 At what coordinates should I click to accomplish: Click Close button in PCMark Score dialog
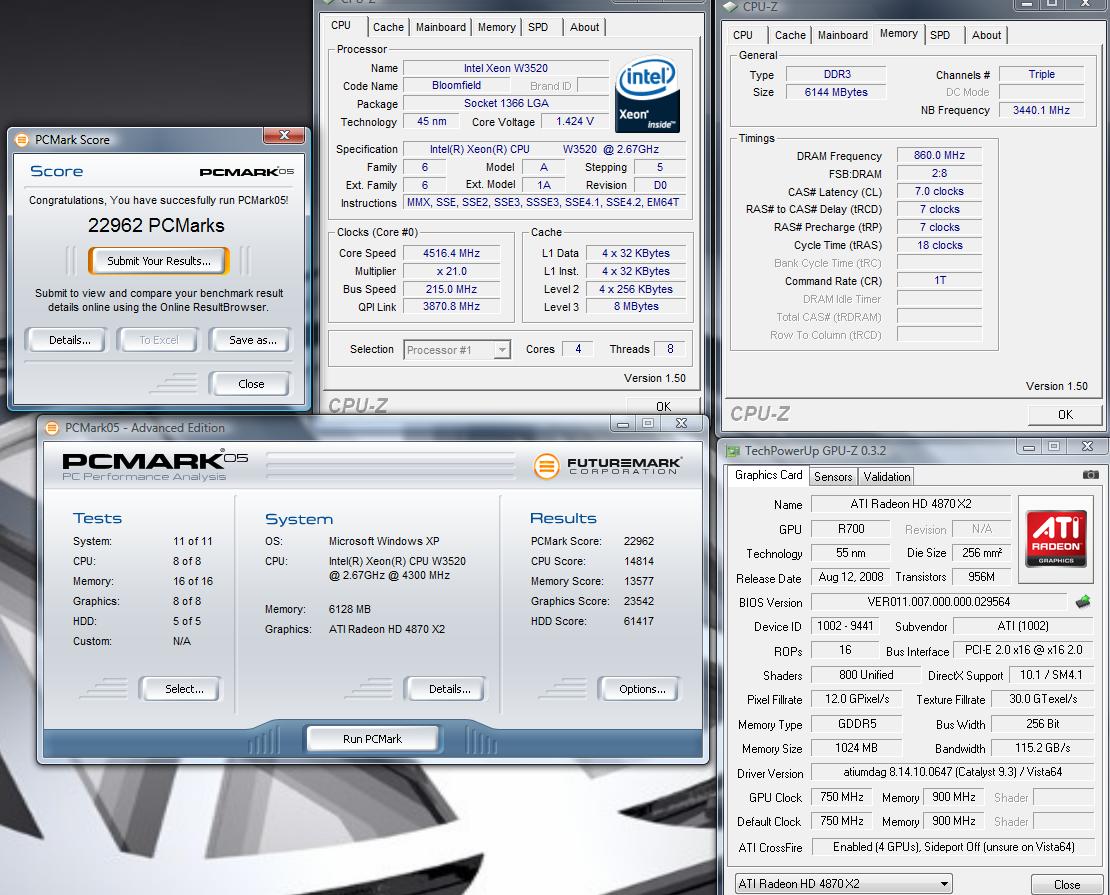point(251,384)
